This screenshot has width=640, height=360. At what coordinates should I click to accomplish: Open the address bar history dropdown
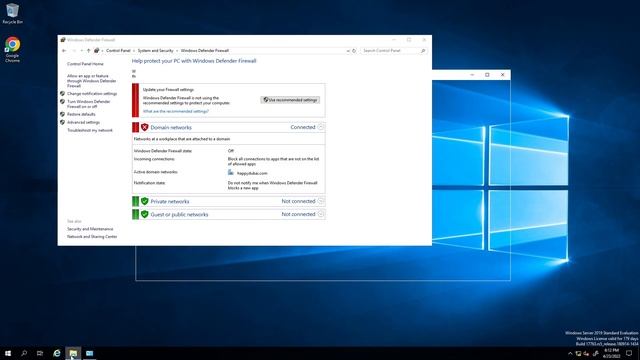point(348,51)
